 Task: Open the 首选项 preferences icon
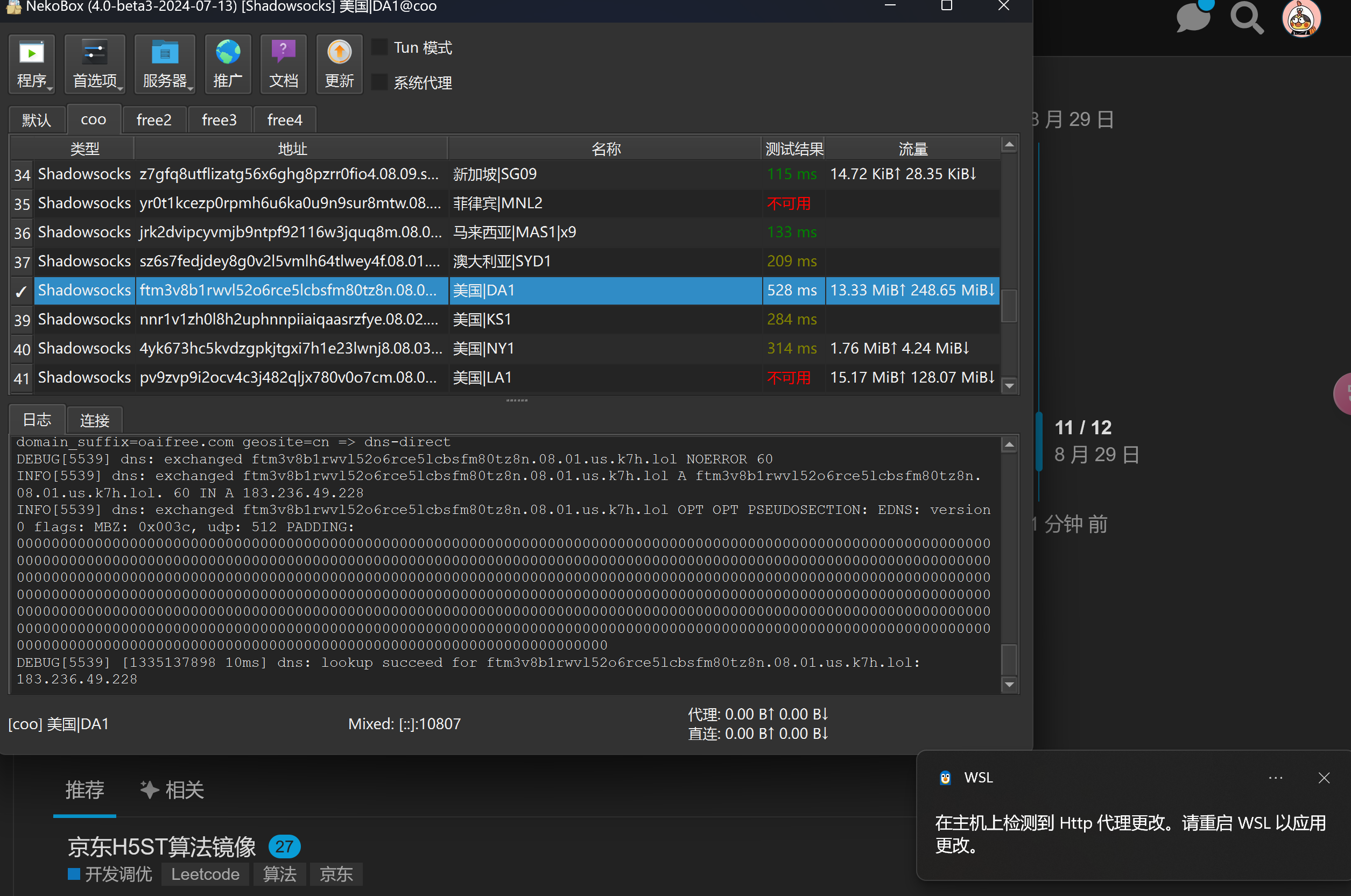94,53
